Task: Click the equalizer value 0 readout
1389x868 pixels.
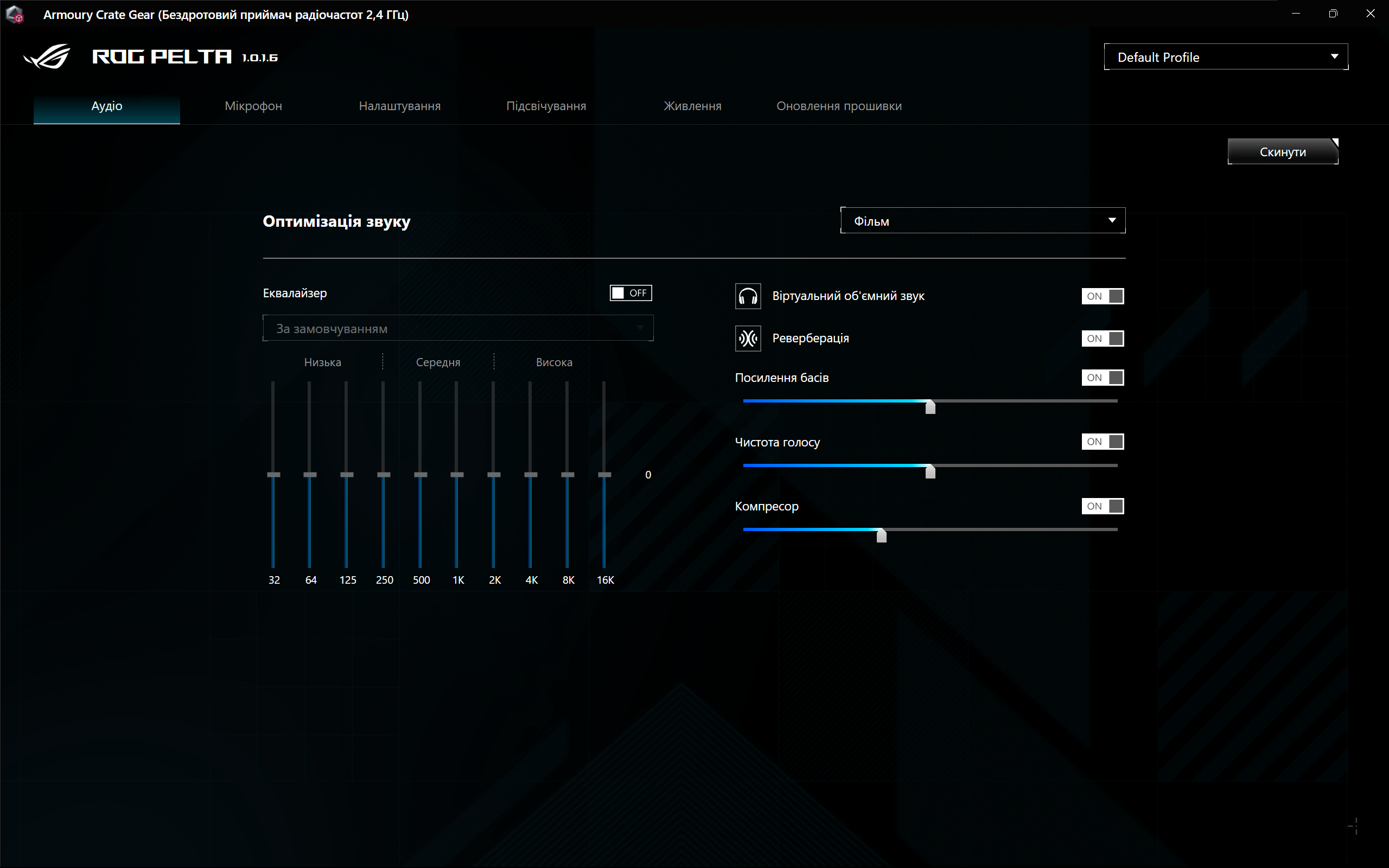Action: click(648, 475)
